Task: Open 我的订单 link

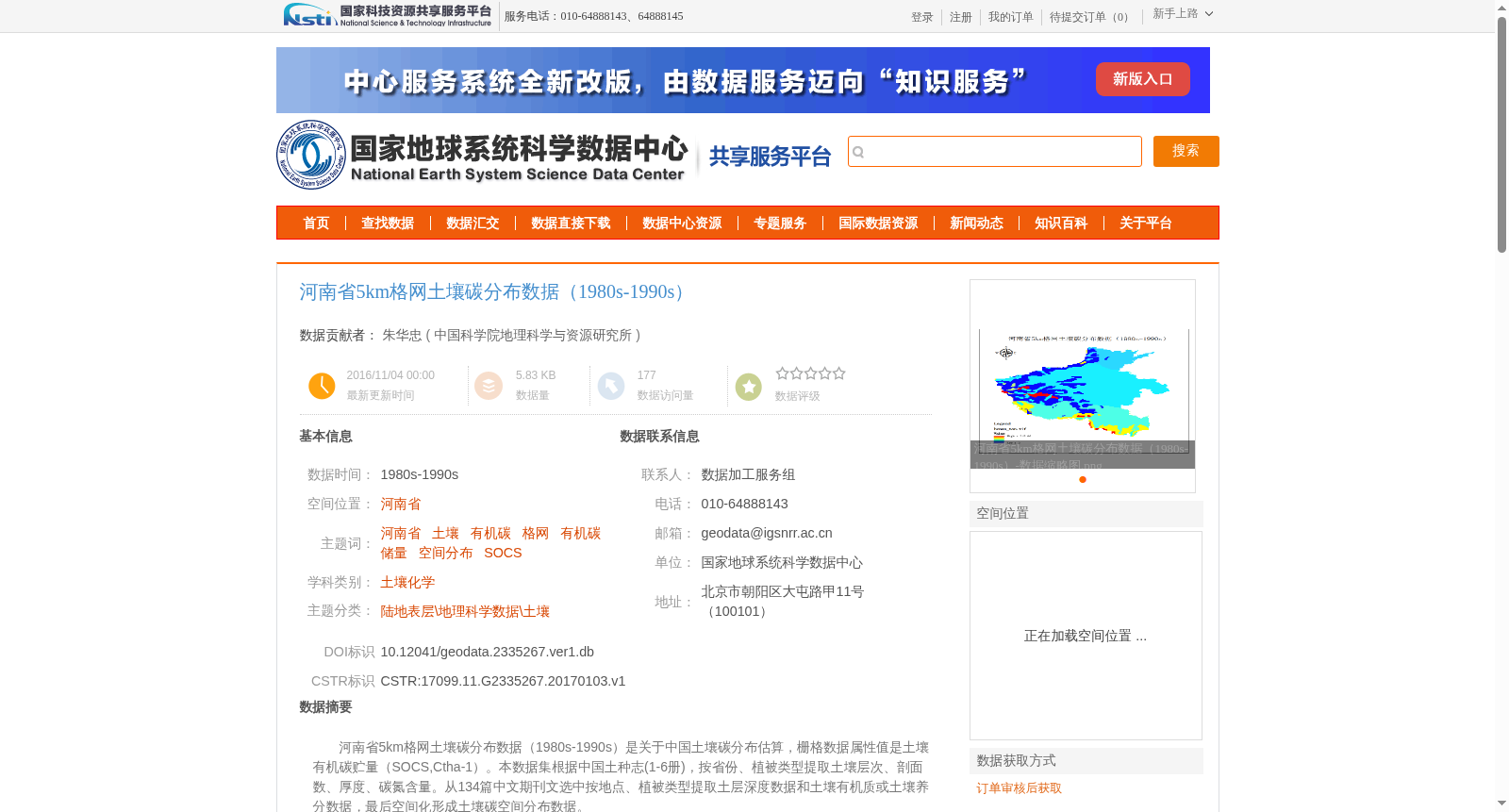Action: pos(1011,17)
